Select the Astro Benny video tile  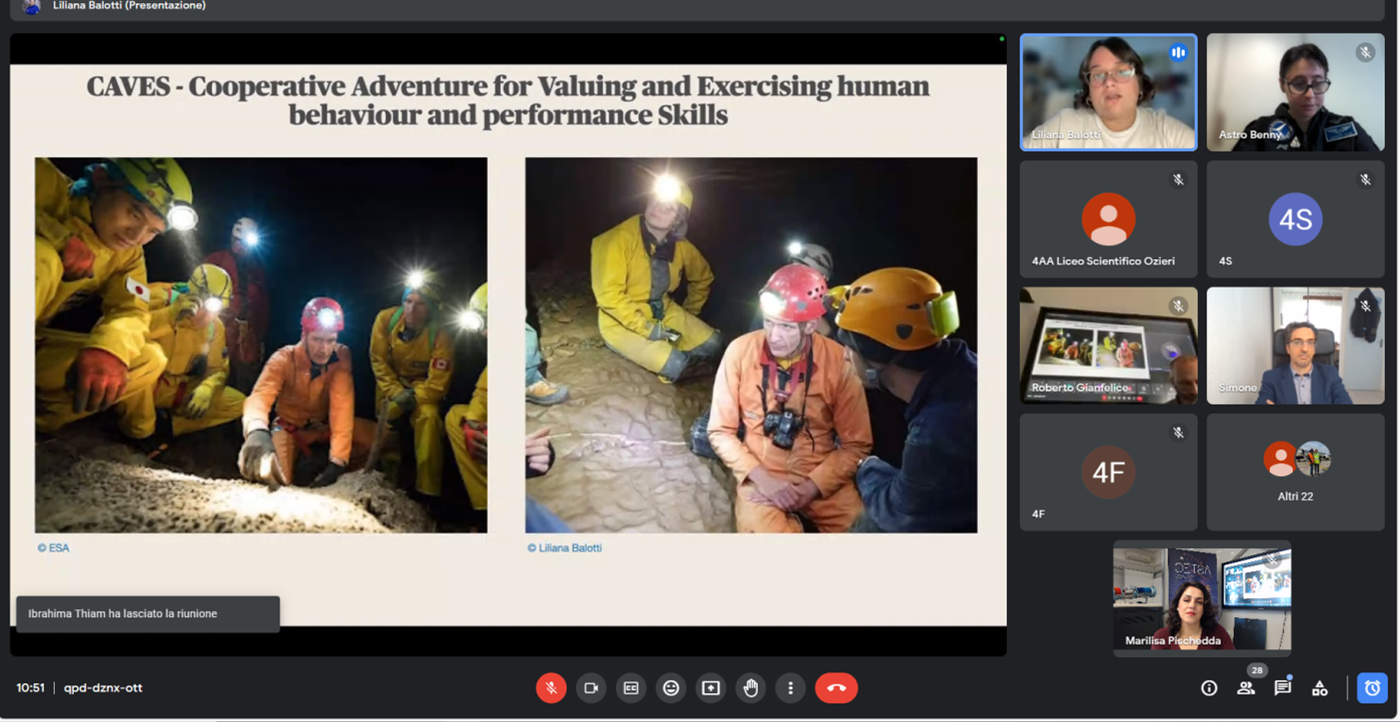pyautogui.click(x=1295, y=93)
